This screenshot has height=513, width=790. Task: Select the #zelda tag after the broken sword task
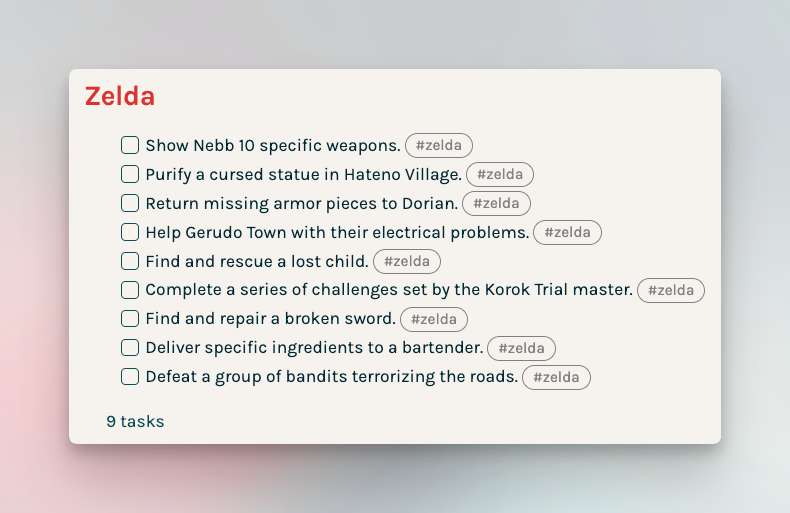click(434, 319)
